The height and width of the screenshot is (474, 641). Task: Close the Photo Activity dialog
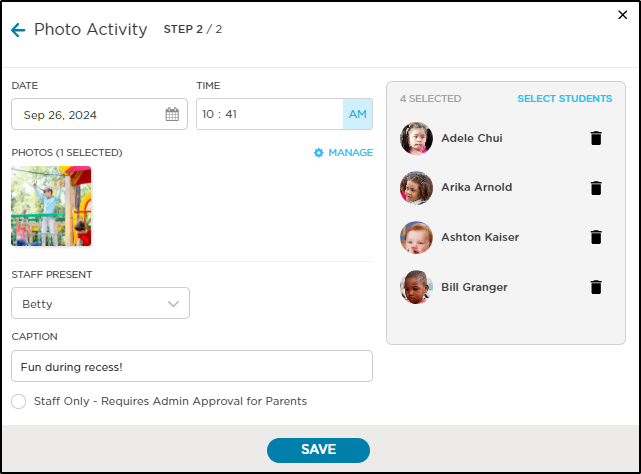pos(622,15)
